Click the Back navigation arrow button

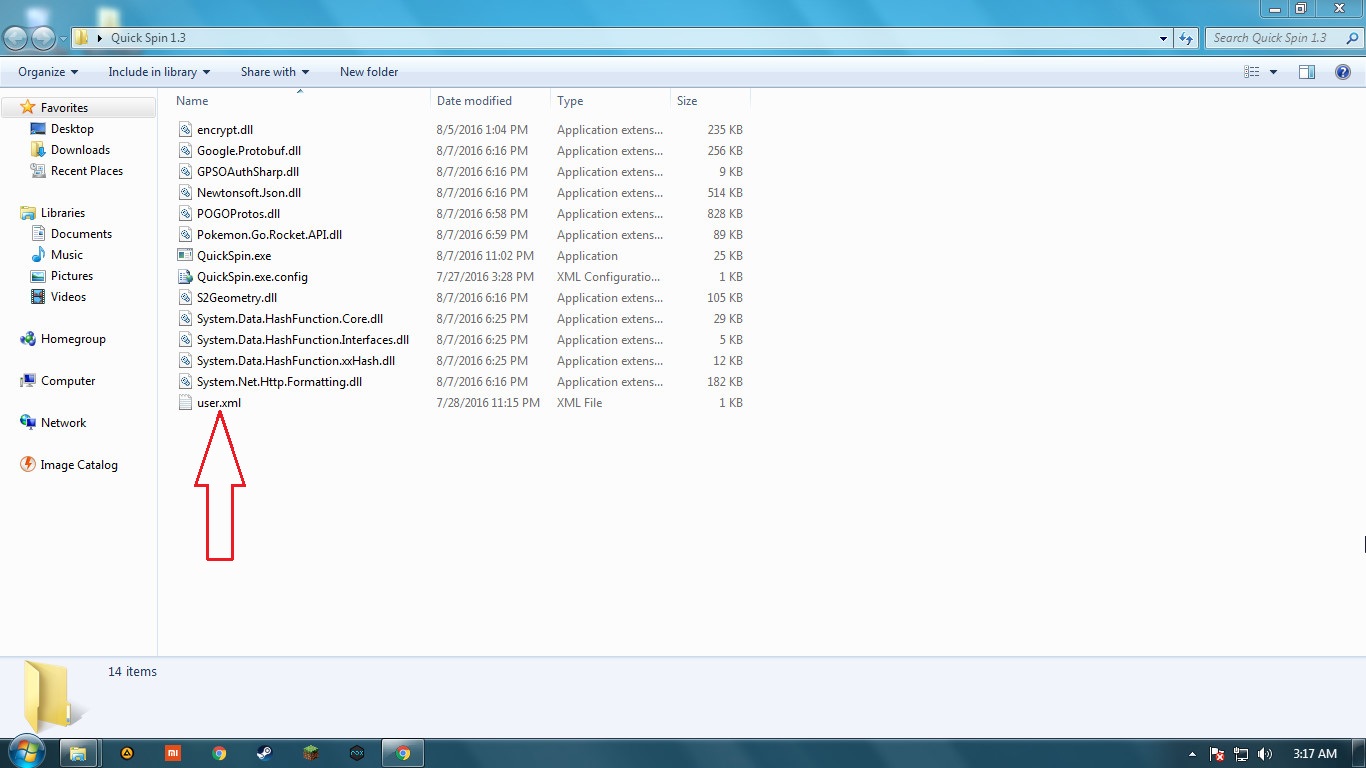16,38
